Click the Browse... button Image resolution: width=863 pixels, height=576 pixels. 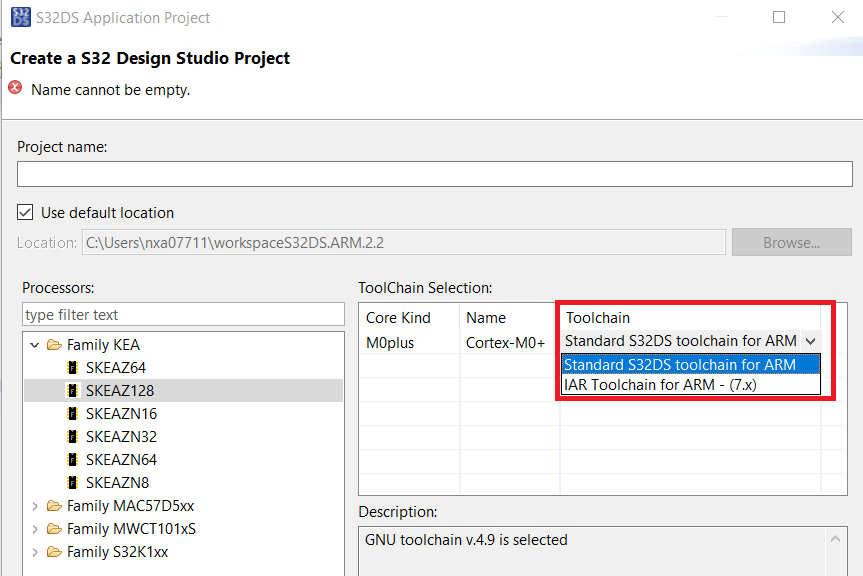pyautogui.click(x=791, y=242)
